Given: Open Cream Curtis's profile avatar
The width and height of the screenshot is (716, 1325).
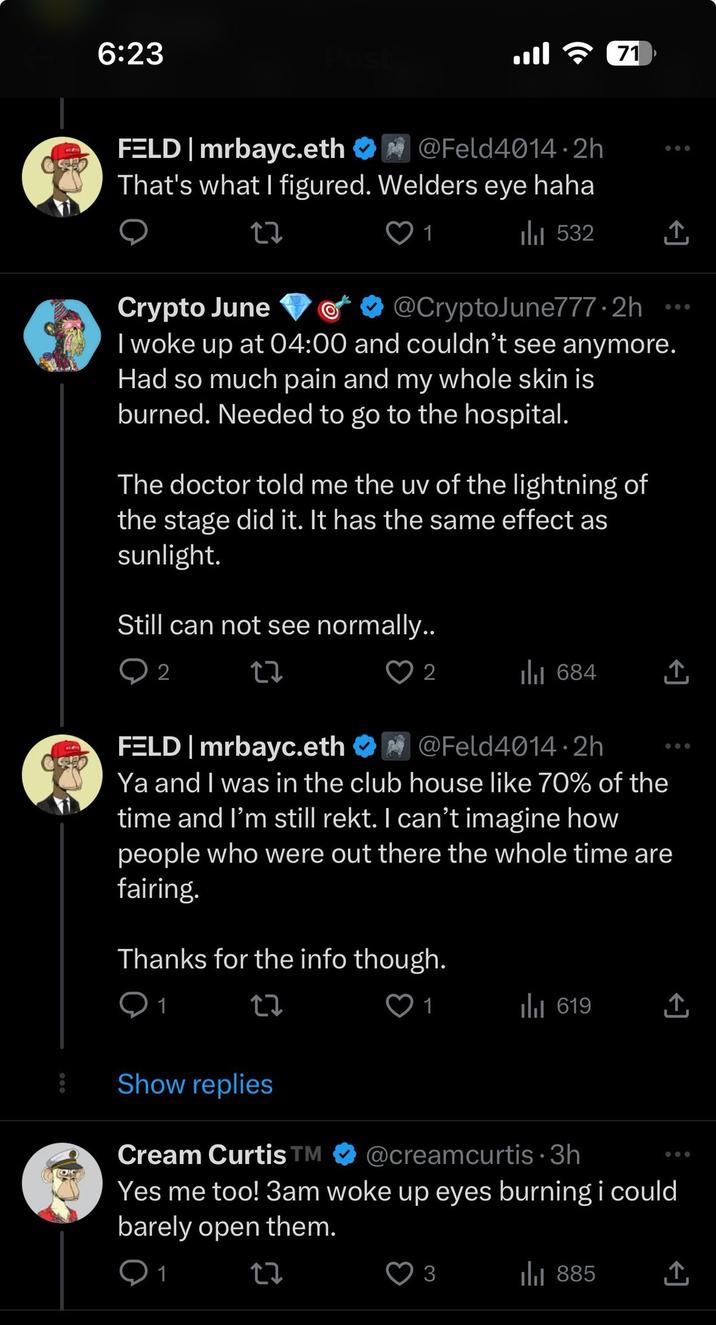Looking at the screenshot, I should tap(62, 1183).
